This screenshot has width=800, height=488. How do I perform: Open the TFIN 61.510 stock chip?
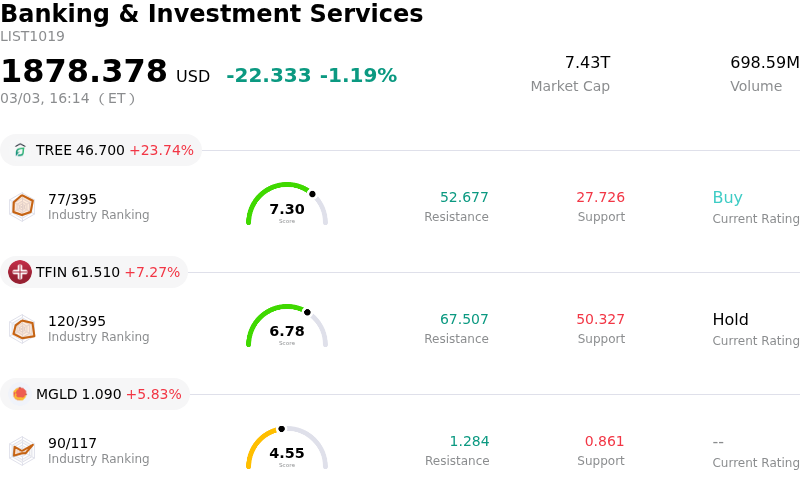pyautogui.click(x=95, y=272)
